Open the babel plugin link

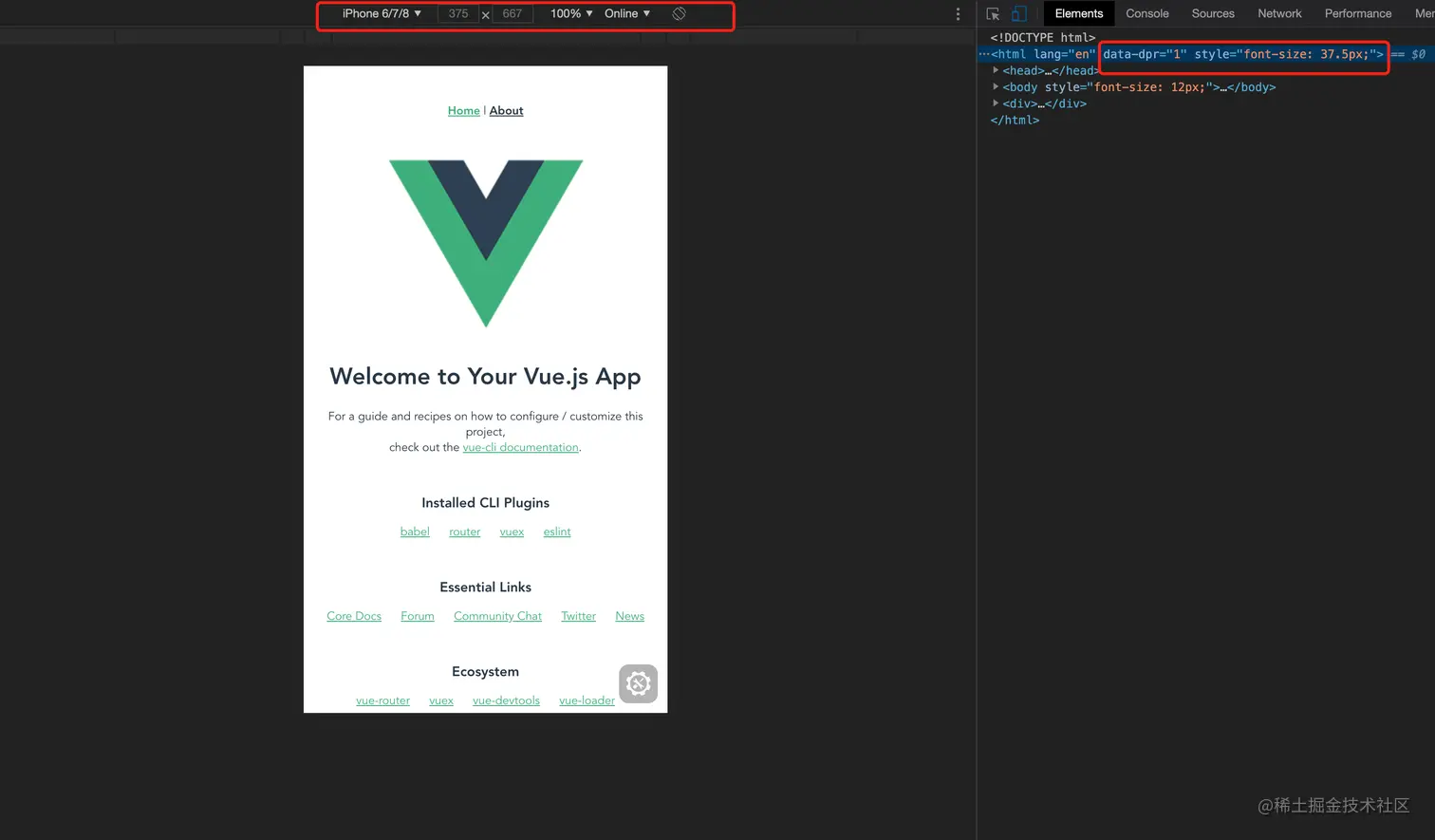pyautogui.click(x=415, y=532)
